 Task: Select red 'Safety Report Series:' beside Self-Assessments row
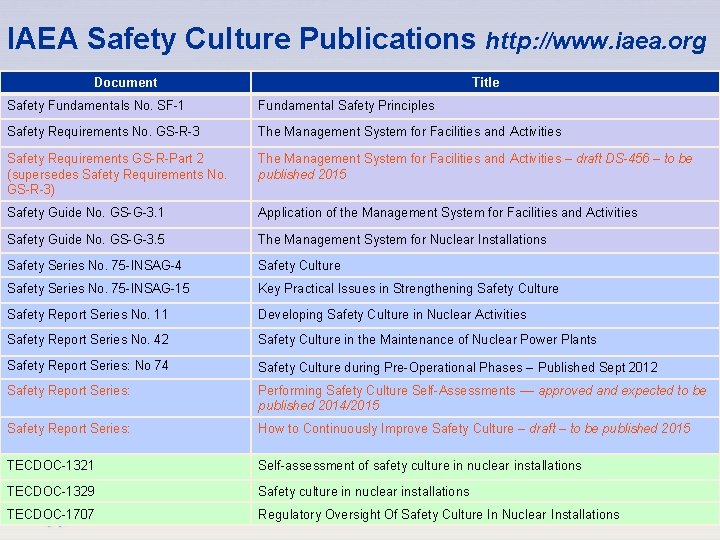(125, 398)
